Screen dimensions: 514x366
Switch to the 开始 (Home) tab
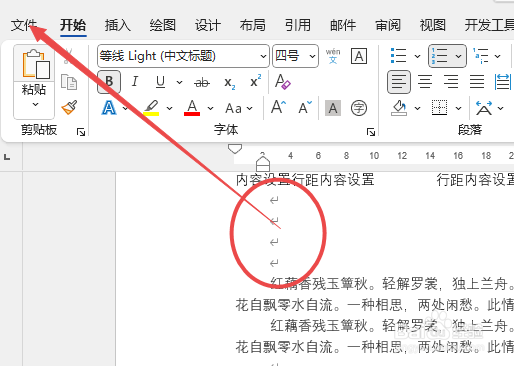coord(73,25)
